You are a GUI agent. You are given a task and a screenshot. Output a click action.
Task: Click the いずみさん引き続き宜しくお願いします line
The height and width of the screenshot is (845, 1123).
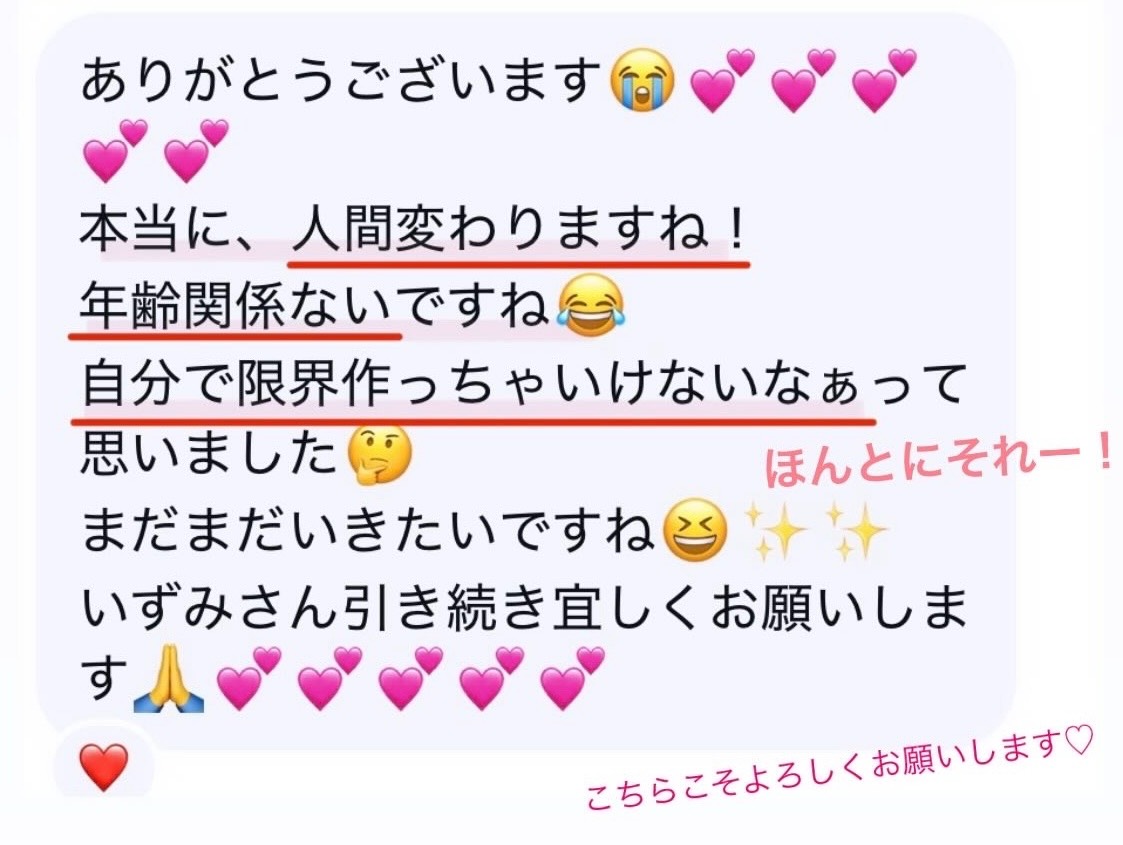pos(523,644)
